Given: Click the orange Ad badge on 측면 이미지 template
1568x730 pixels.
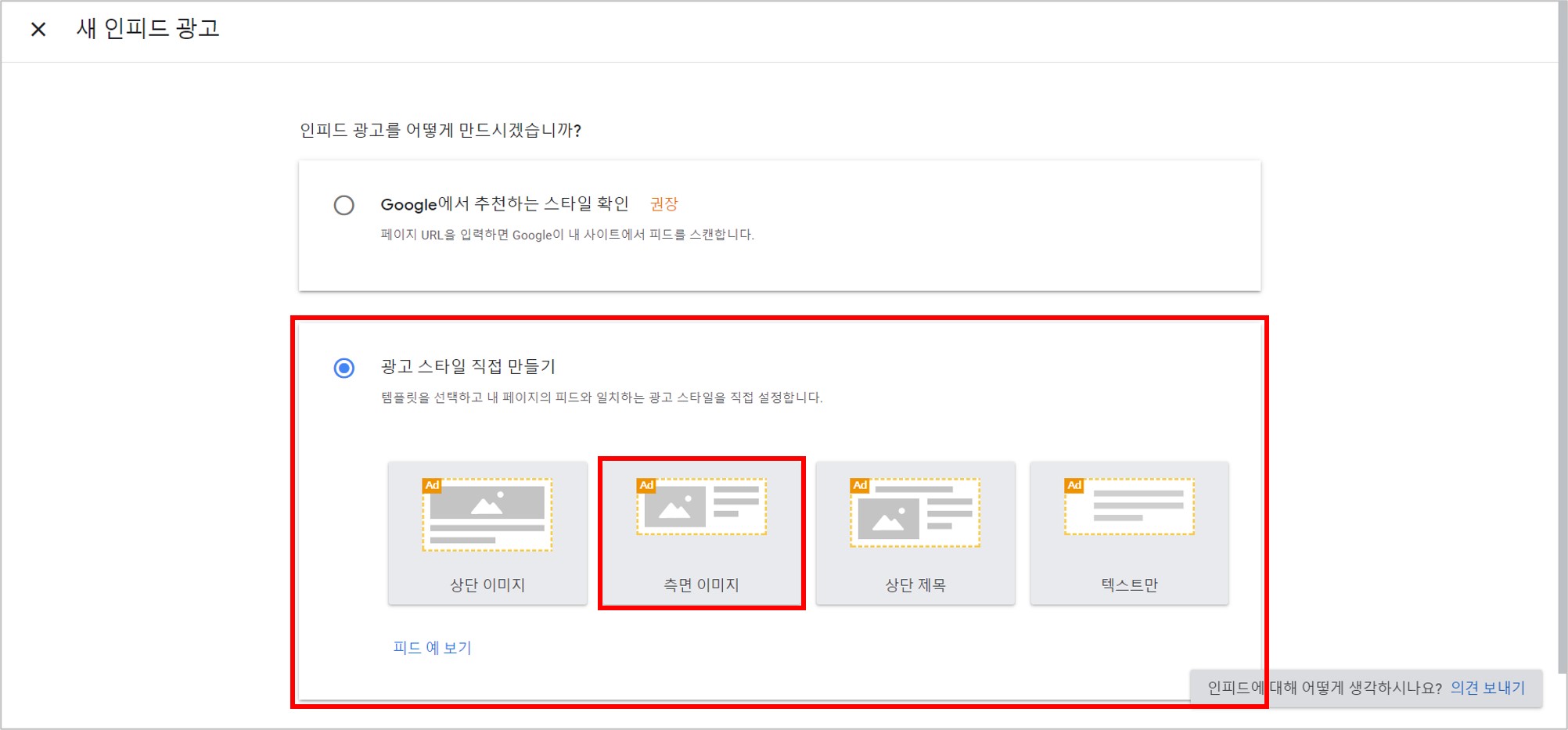Looking at the screenshot, I should 646,485.
